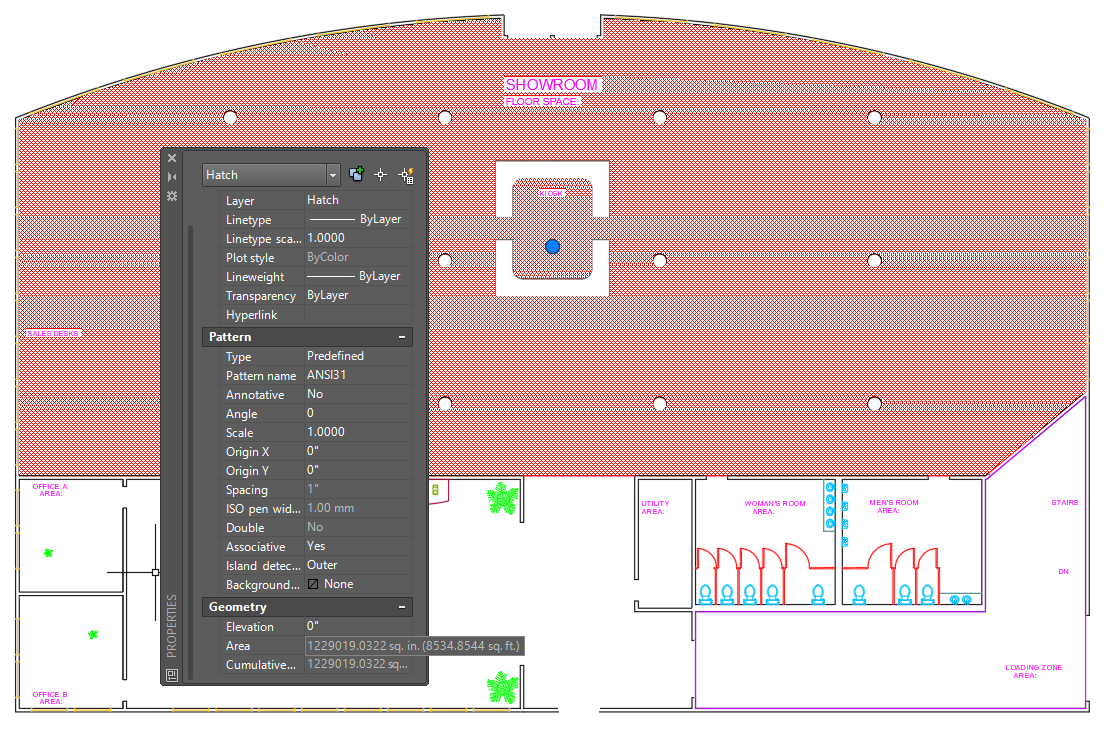Click the palette auto-hide icon
1104x732 pixels.
tap(172, 176)
